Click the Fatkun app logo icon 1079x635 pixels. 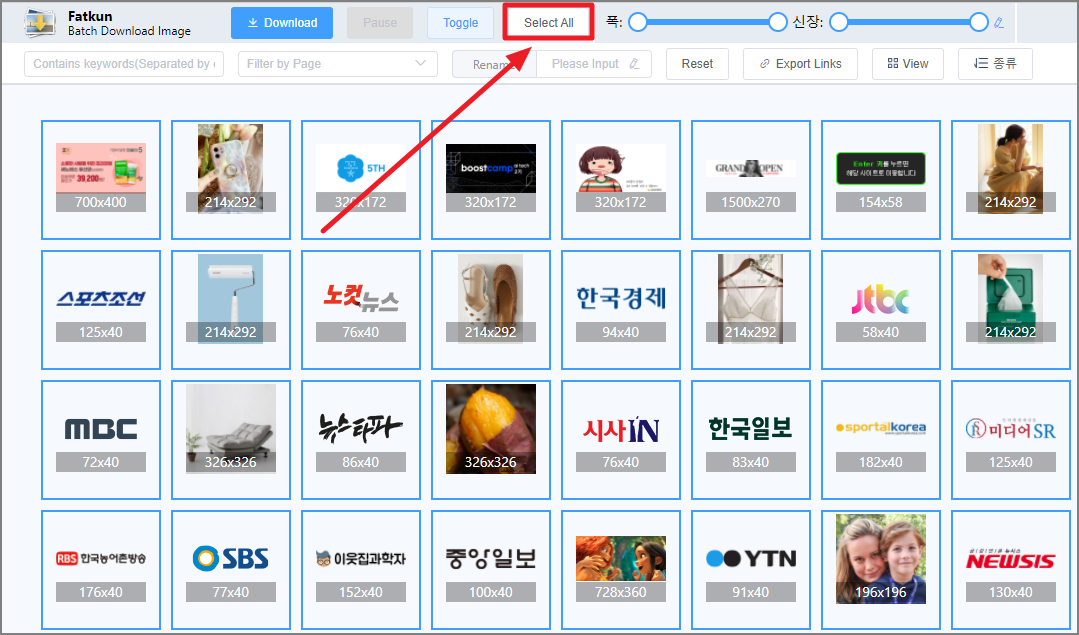(x=40, y=23)
